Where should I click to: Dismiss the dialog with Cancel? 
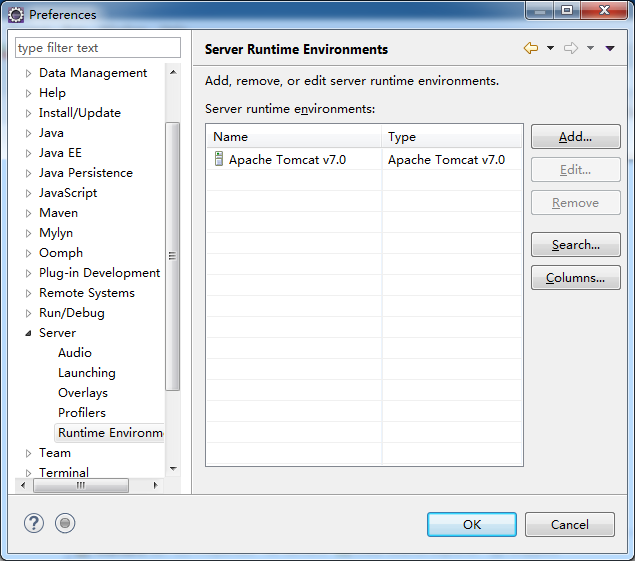(x=570, y=525)
